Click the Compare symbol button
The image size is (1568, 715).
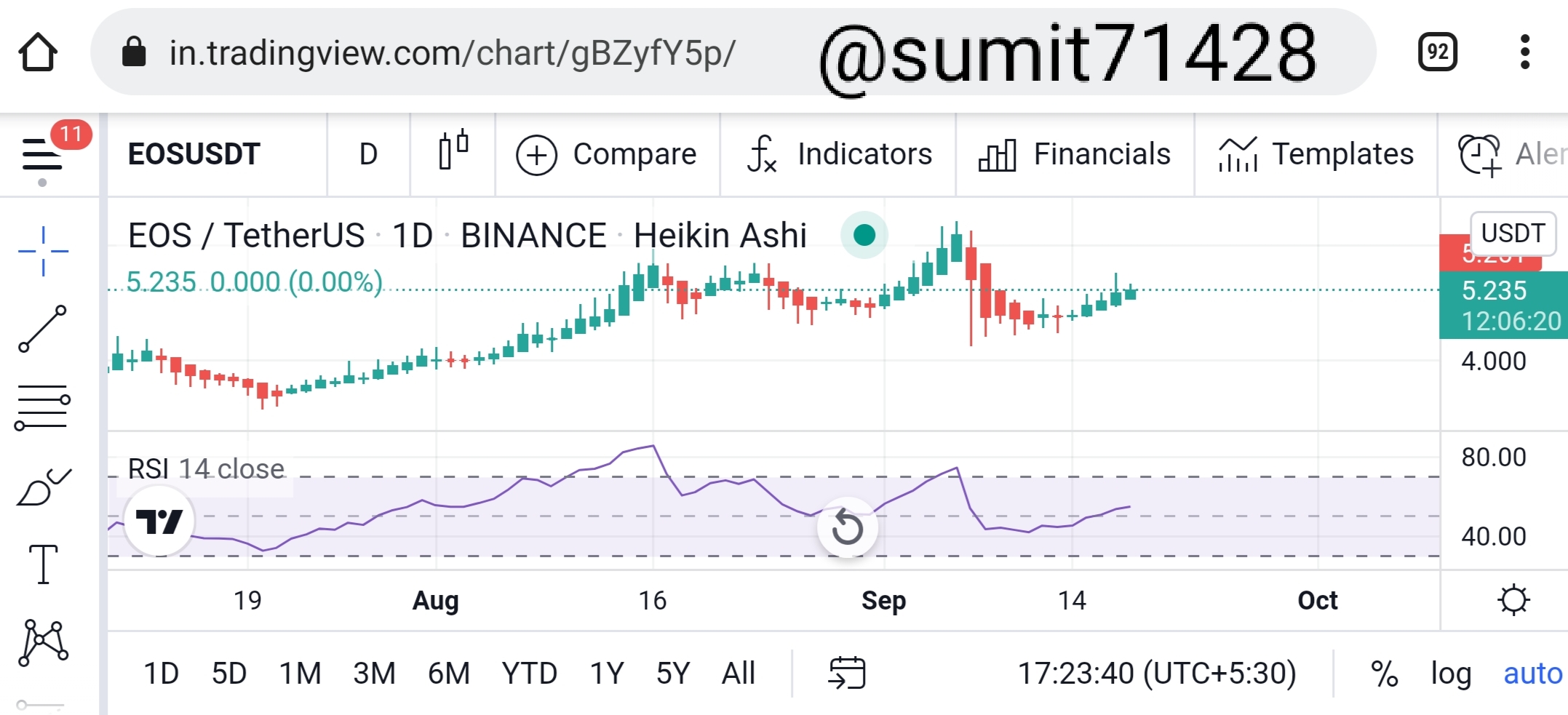pos(607,154)
